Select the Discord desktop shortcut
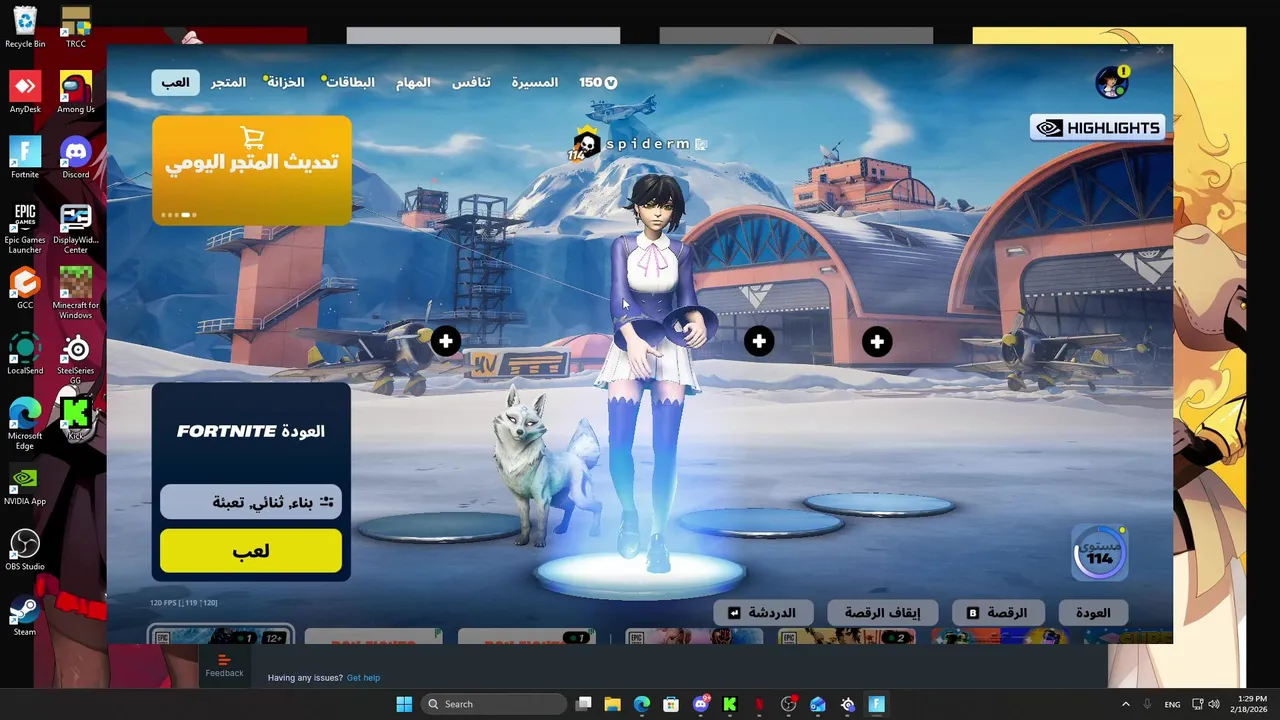The width and height of the screenshot is (1280, 720). click(x=76, y=157)
